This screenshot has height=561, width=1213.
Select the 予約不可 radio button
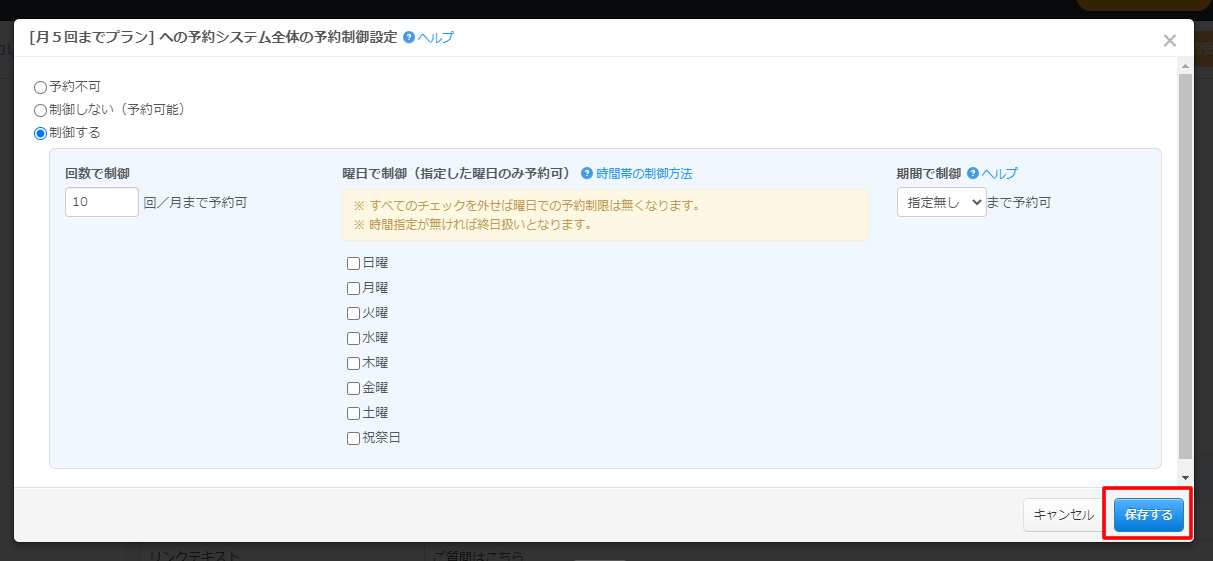pos(41,87)
